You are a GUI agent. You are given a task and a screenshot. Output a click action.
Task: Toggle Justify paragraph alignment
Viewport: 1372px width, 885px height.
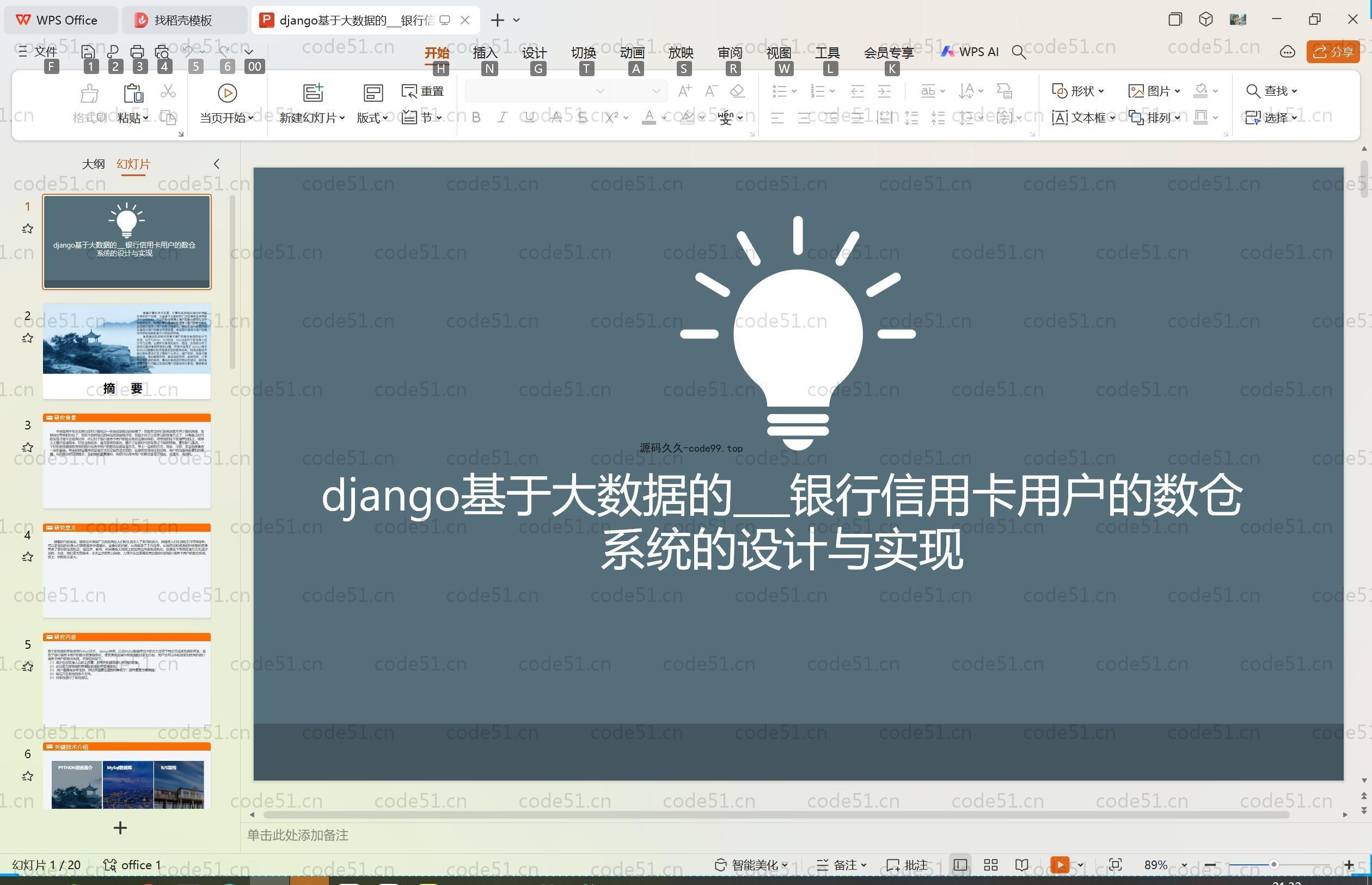tap(857, 118)
